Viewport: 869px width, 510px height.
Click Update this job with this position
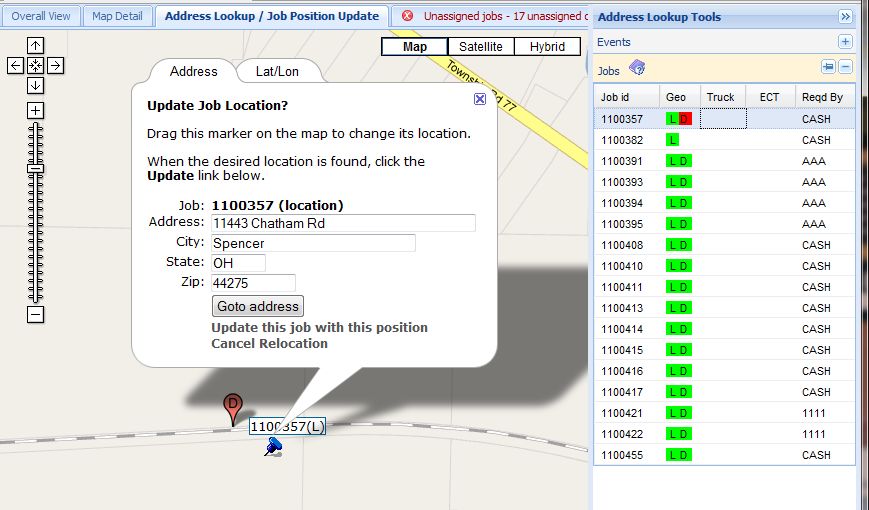coord(319,328)
